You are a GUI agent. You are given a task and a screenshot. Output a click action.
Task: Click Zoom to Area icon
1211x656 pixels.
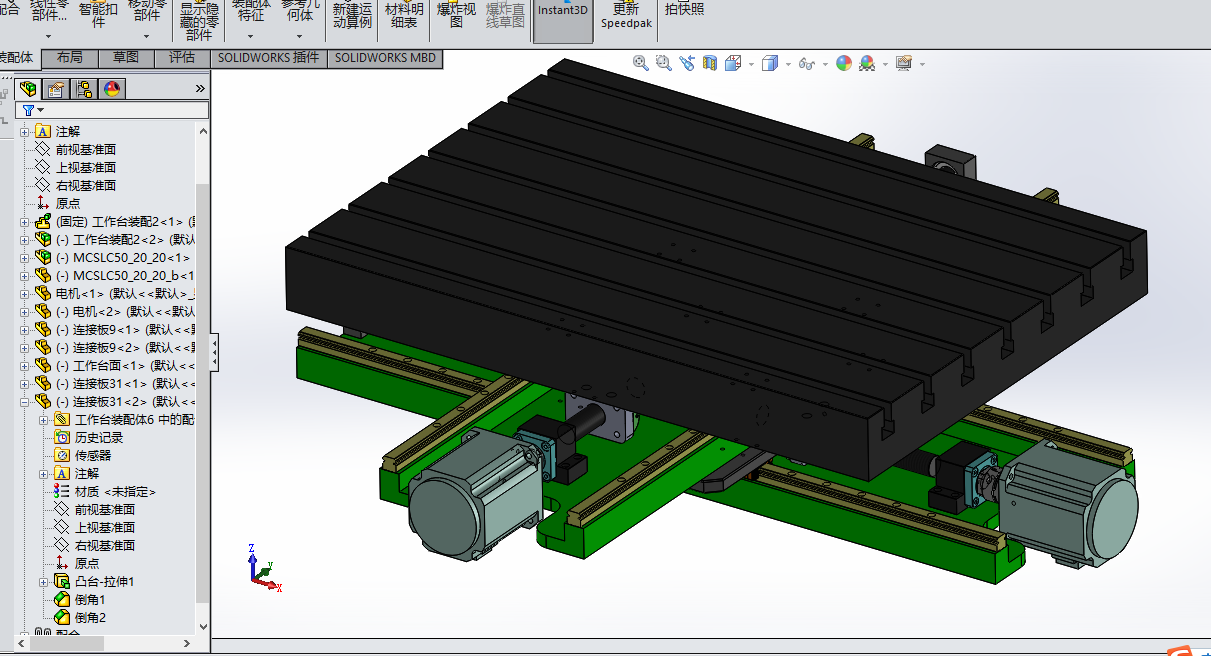click(x=664, y=63)
